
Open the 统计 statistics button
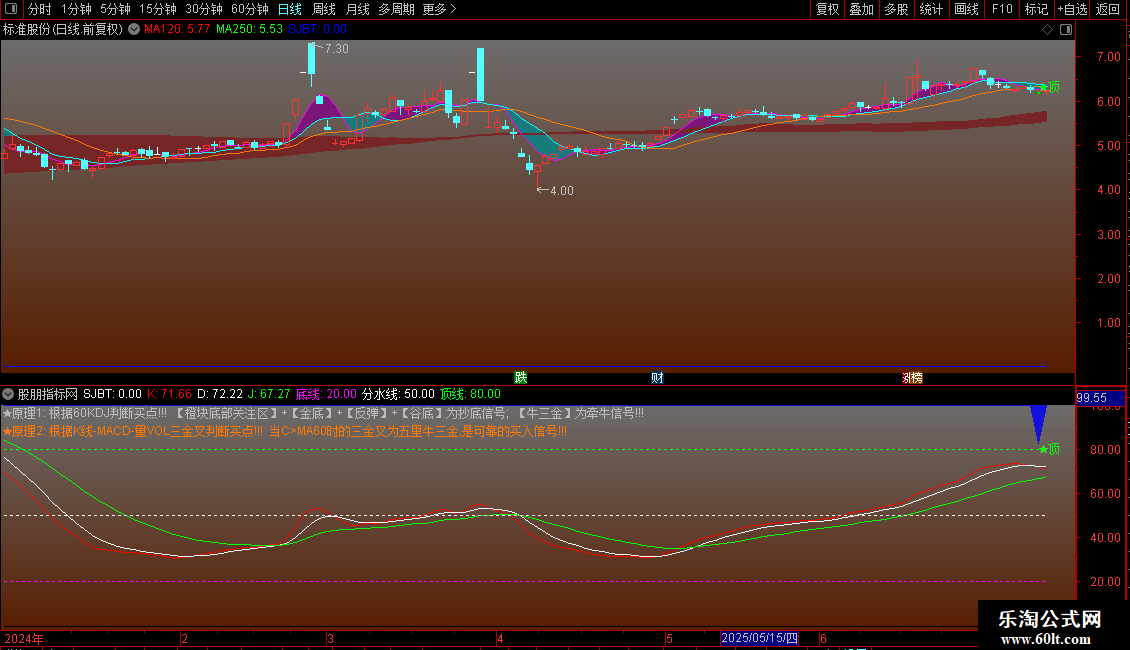click(x=931, y=9)
